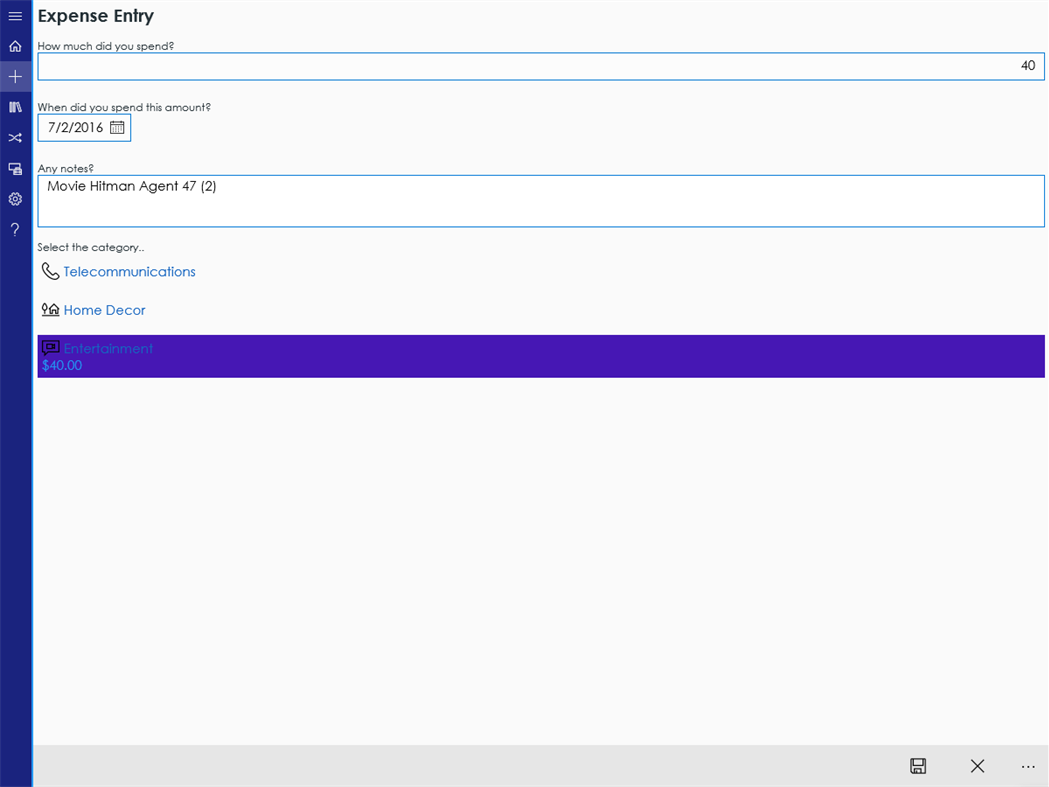1049x787 pixels.
Task: Open Help via the question mark icon
Action: click(14, 229)
